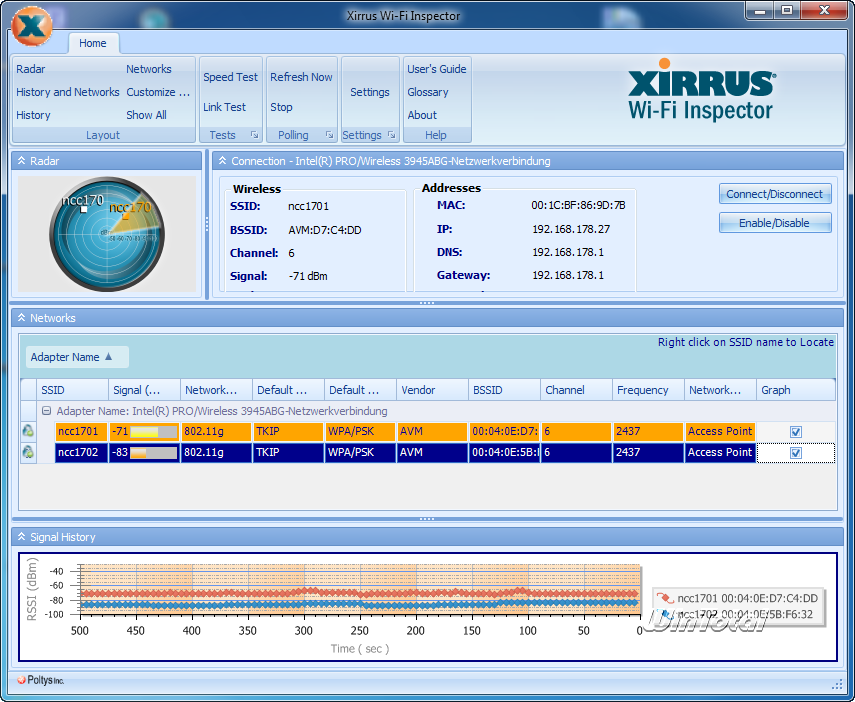Collapse the Signal History panel

pyautogui.click(x=21, y=537)
